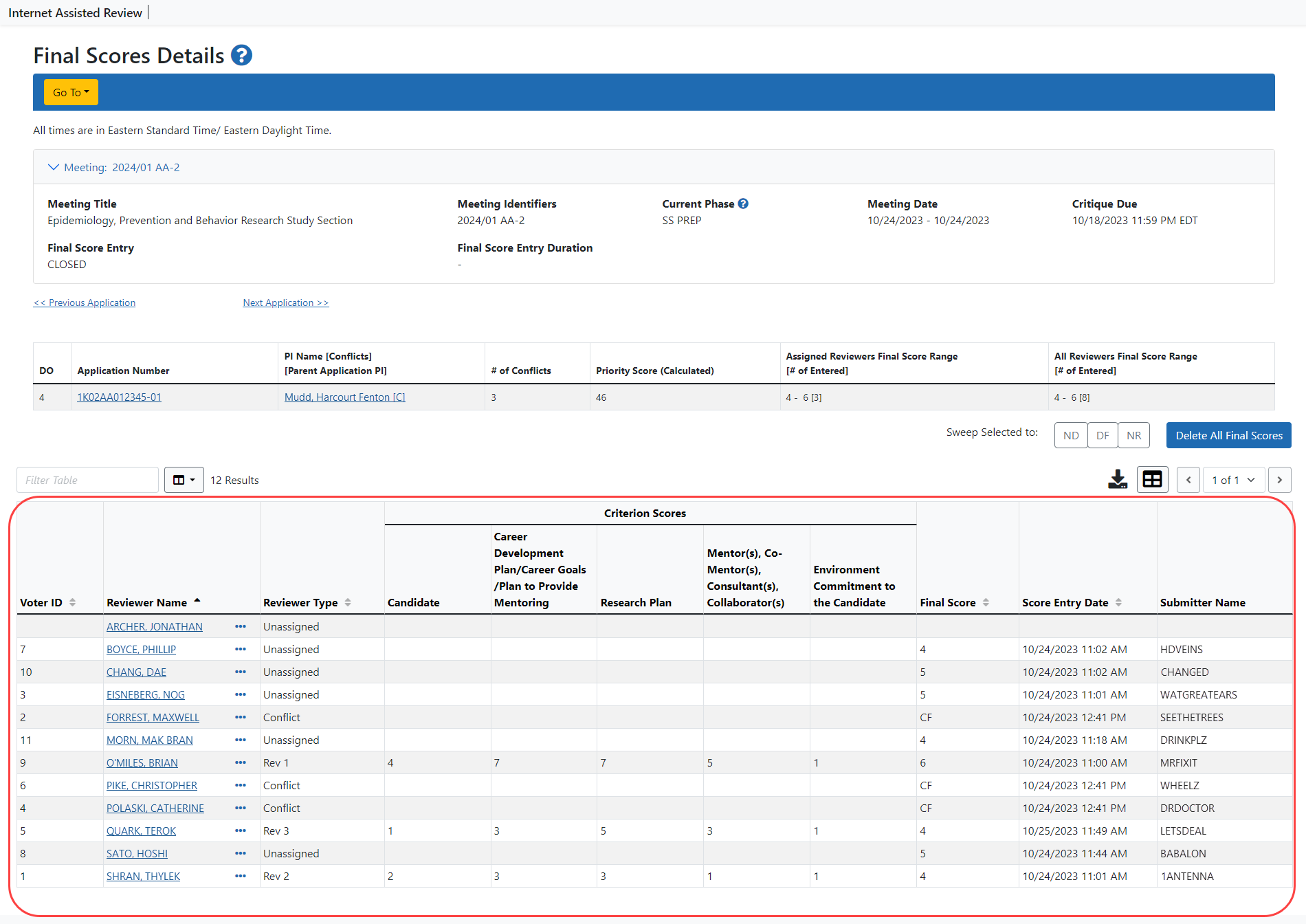This screenshot has height=924, width=1306.
Task: Click the Internet Assisted Review title
Action: coord(75,12)
